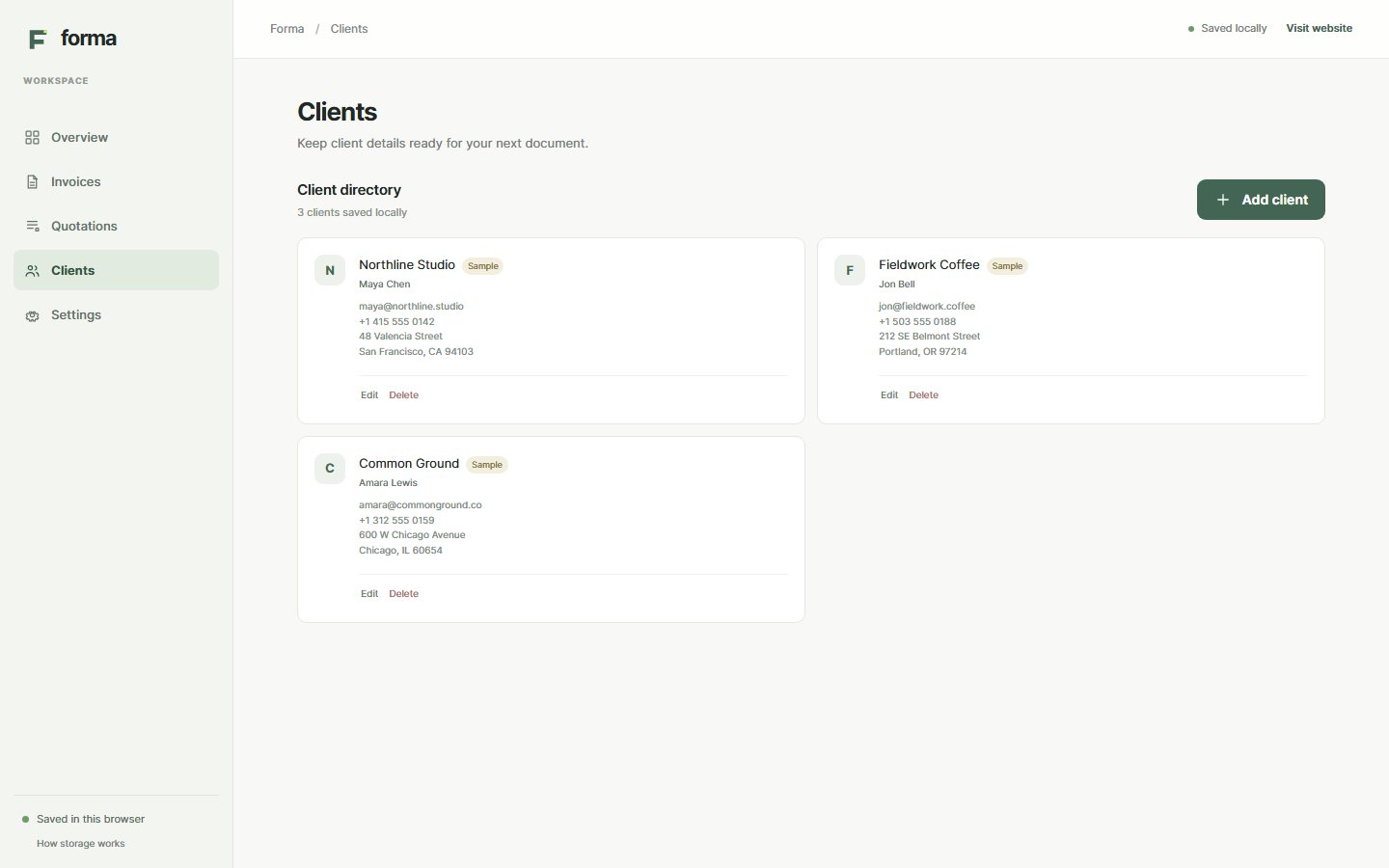Click the Settings gear icon
The height and width of the screenshot is (868, 1389).
click(32, 315)
